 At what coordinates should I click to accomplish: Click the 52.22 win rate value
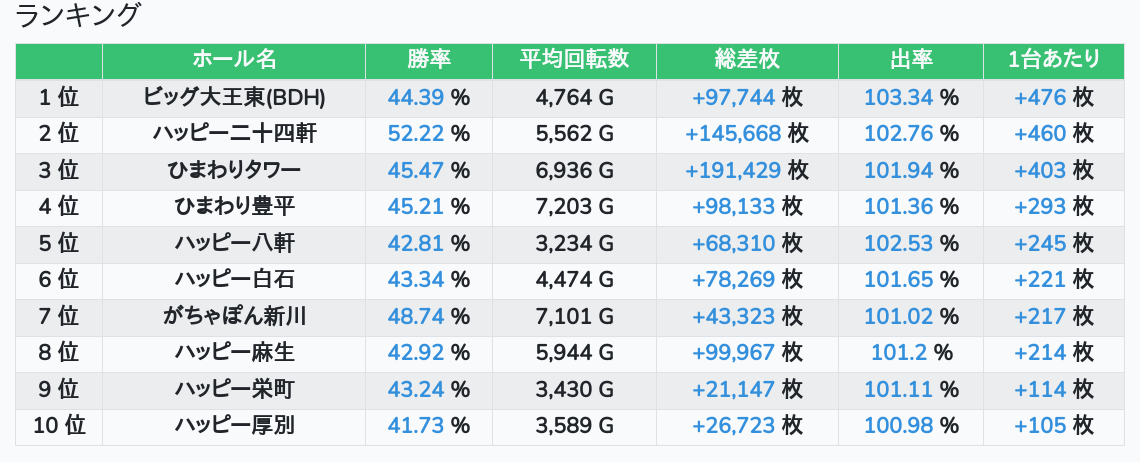click(x=416, y=133)
